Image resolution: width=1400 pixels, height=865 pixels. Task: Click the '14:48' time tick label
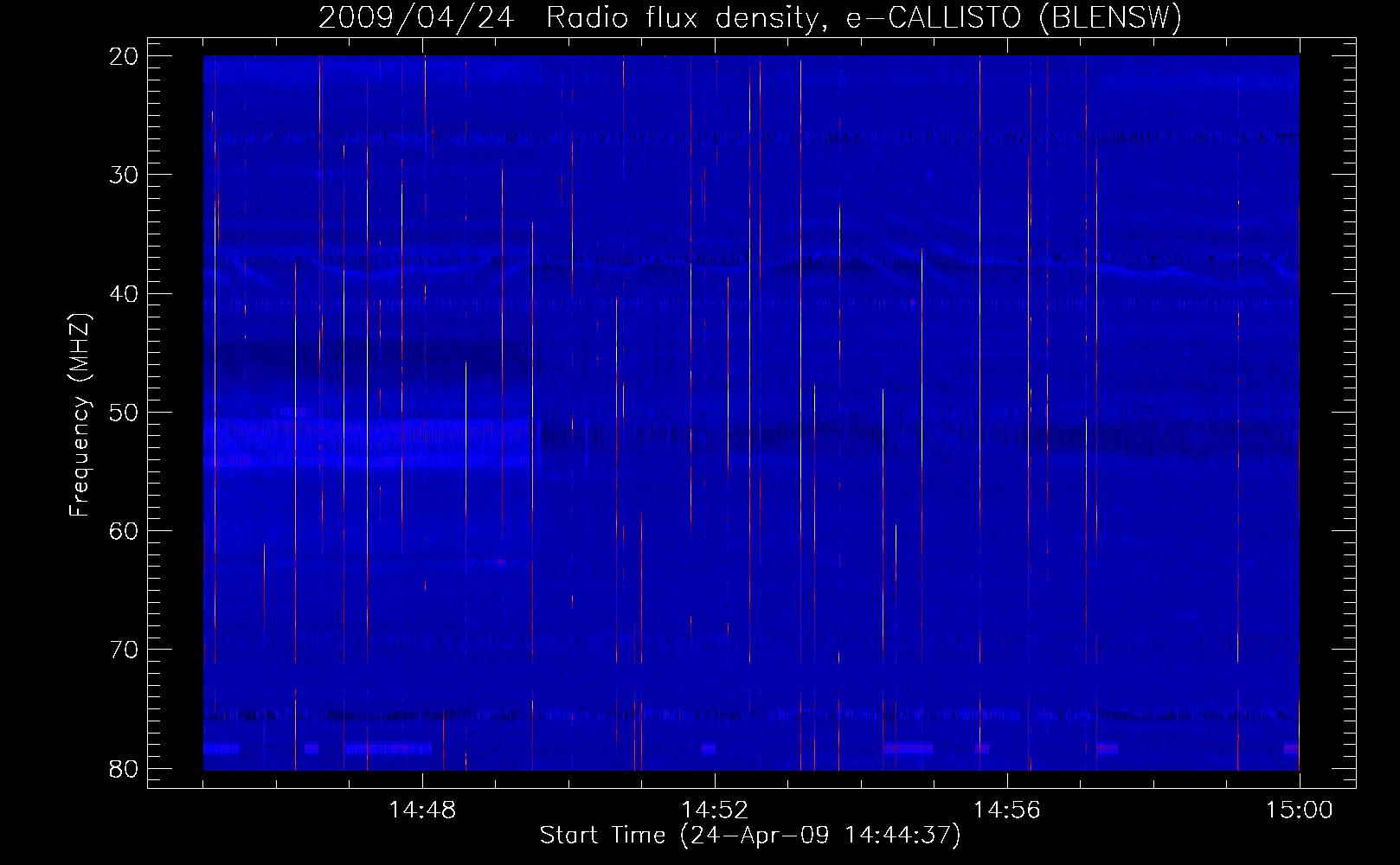[422, 811]
